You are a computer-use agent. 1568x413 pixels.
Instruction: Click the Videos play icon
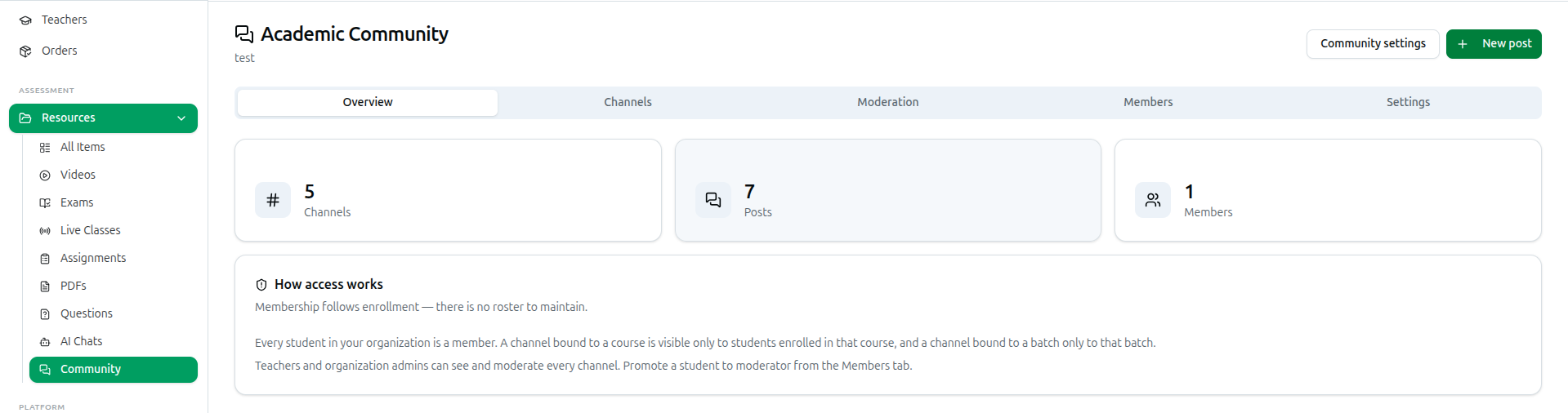click(x=45, y=175)
